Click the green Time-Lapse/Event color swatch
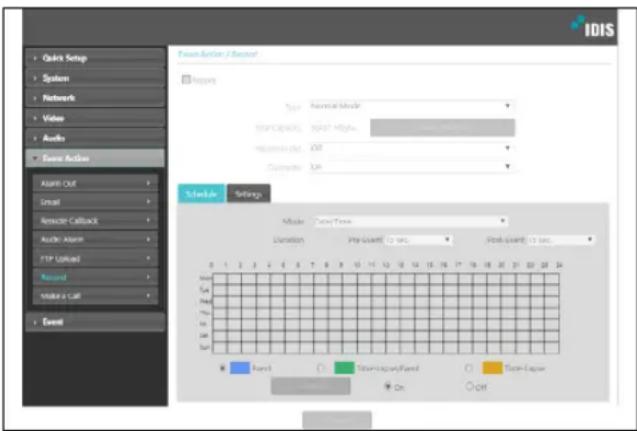Image resolution: width=637 pixels, height=431 pixels. tap(344, 368)
